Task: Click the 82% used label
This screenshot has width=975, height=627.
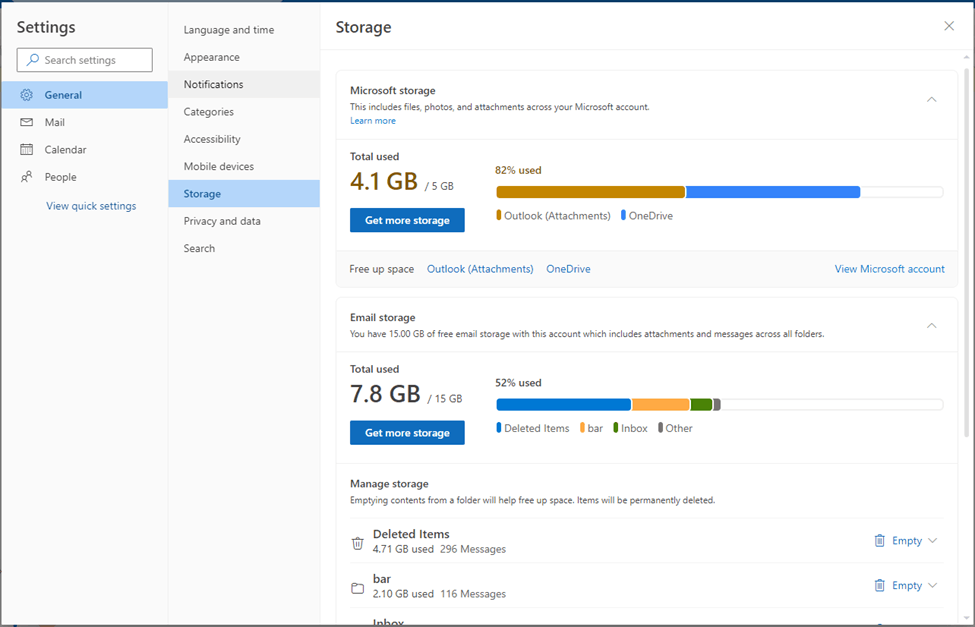Action: tap(518, 170)
